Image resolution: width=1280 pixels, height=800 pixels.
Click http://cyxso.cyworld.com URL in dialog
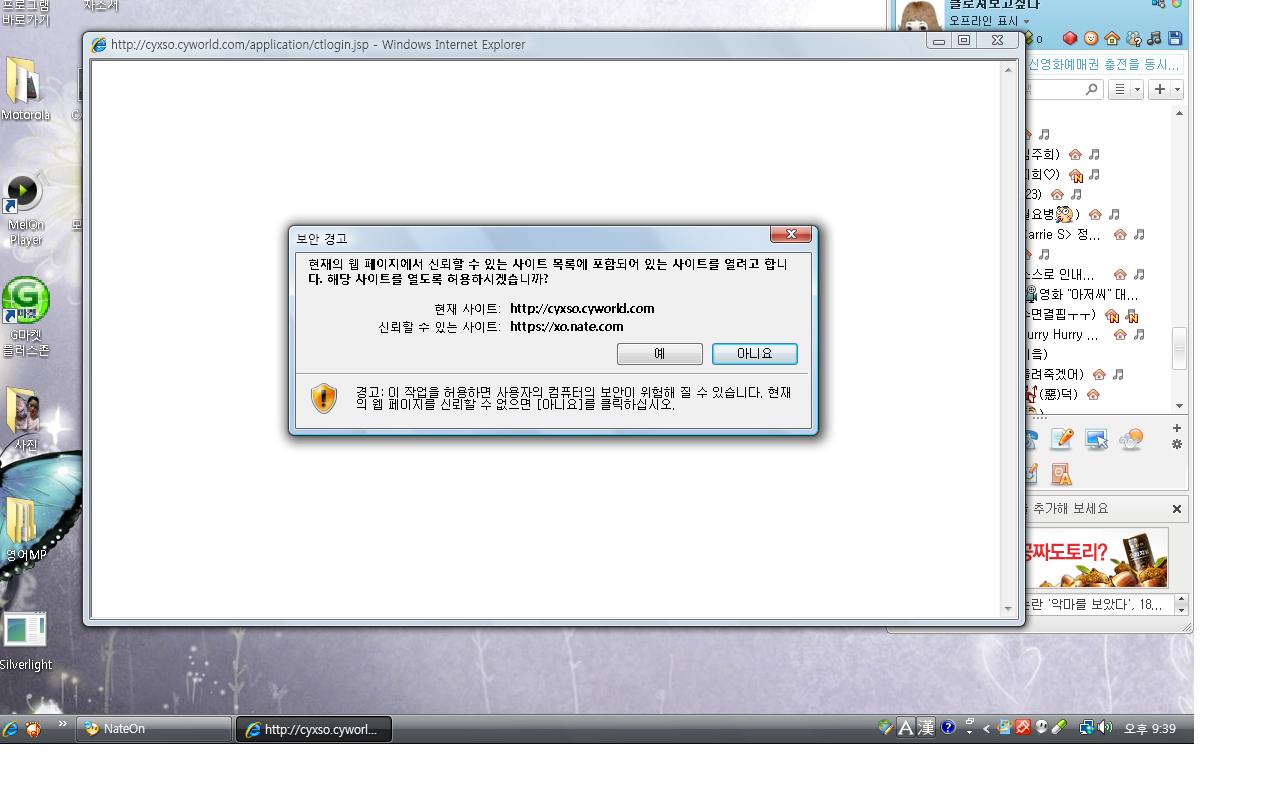pyautogui.click(x=582, y=308)
